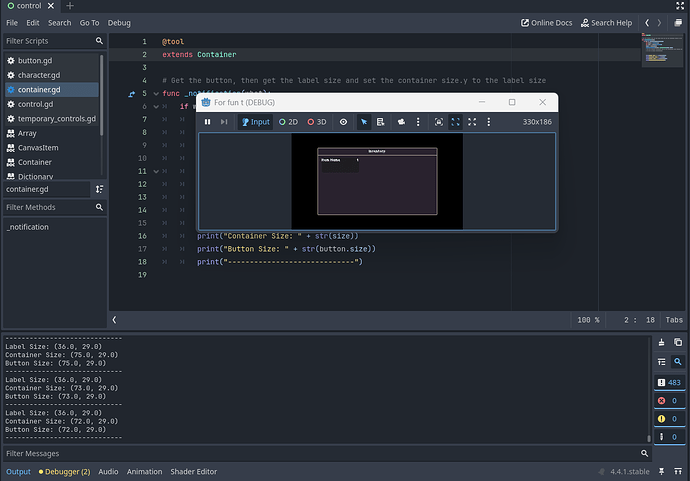Toggle the Input mode button
690x481 pixels.
coord(255,122)
